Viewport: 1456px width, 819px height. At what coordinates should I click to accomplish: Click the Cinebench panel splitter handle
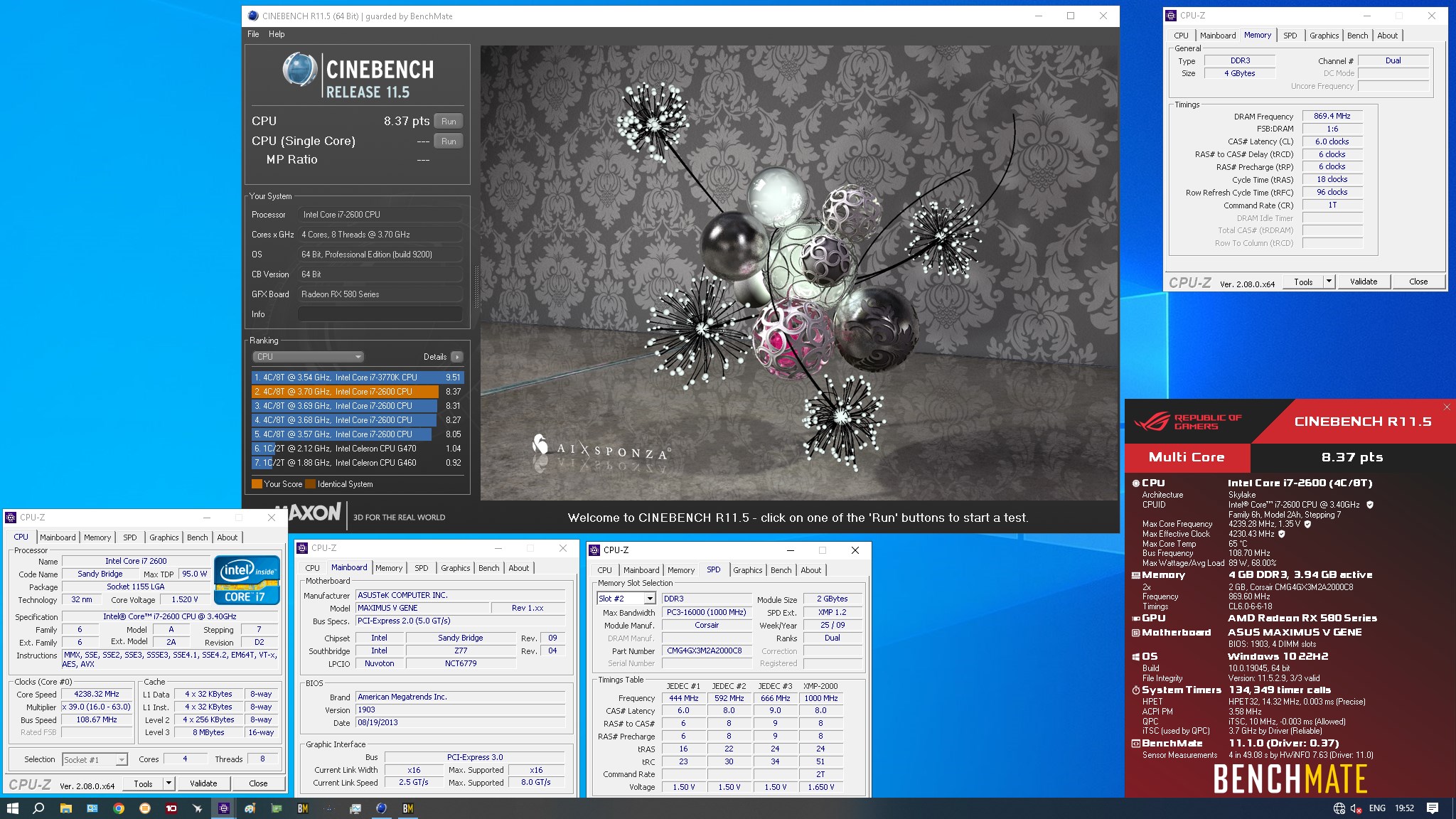pyautogui.click(x=476, y=286)
